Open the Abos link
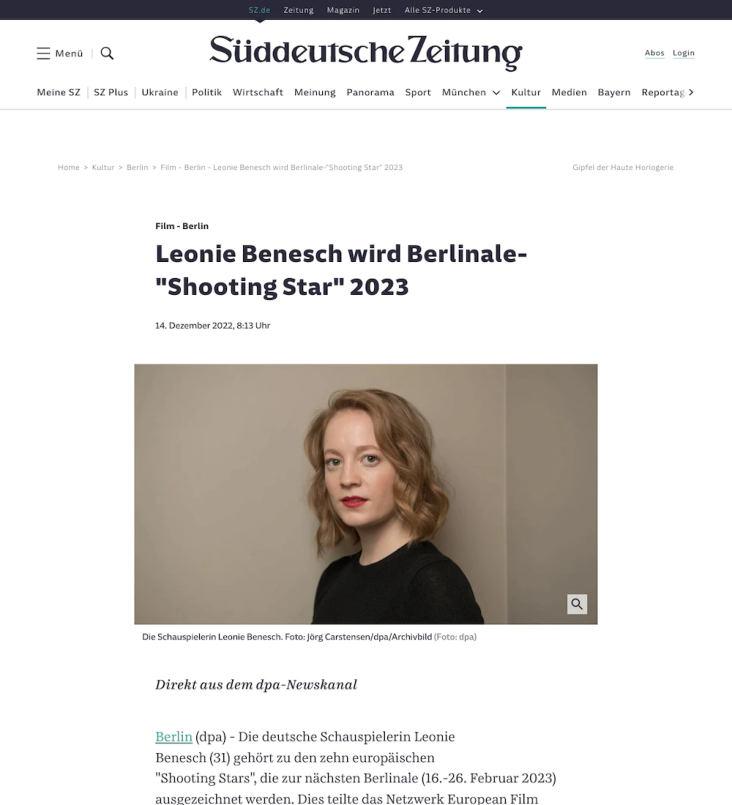Screen dimensions: 732x805 [x=654, y=53]
